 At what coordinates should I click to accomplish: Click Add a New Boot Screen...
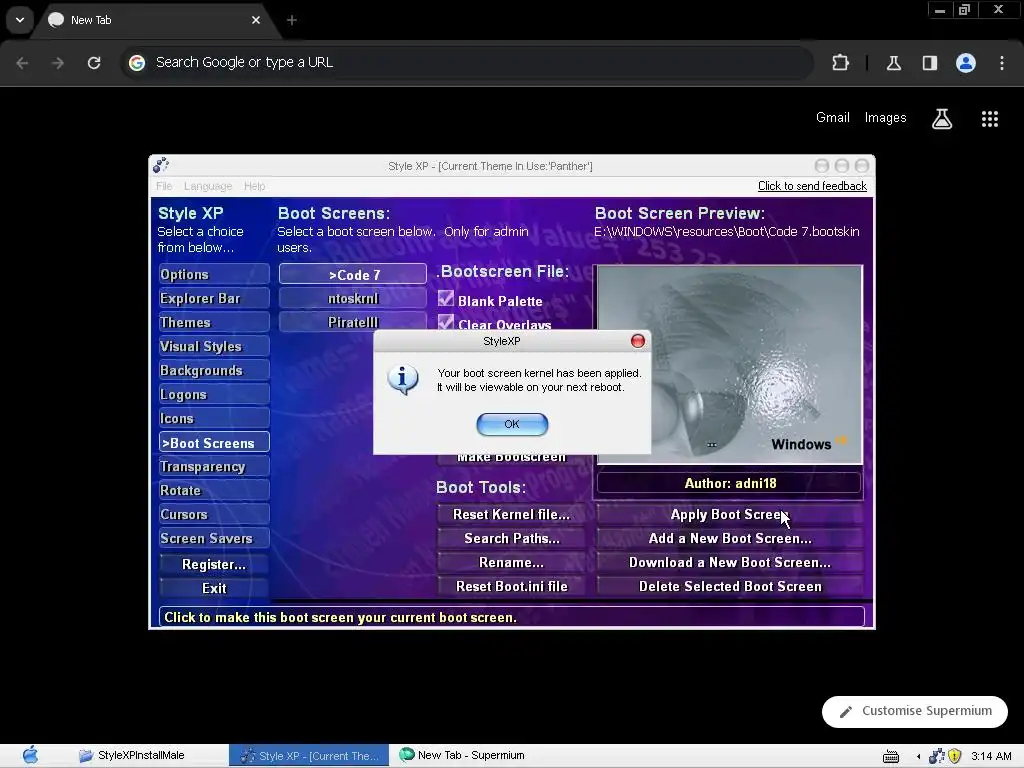tap(729, 538)
